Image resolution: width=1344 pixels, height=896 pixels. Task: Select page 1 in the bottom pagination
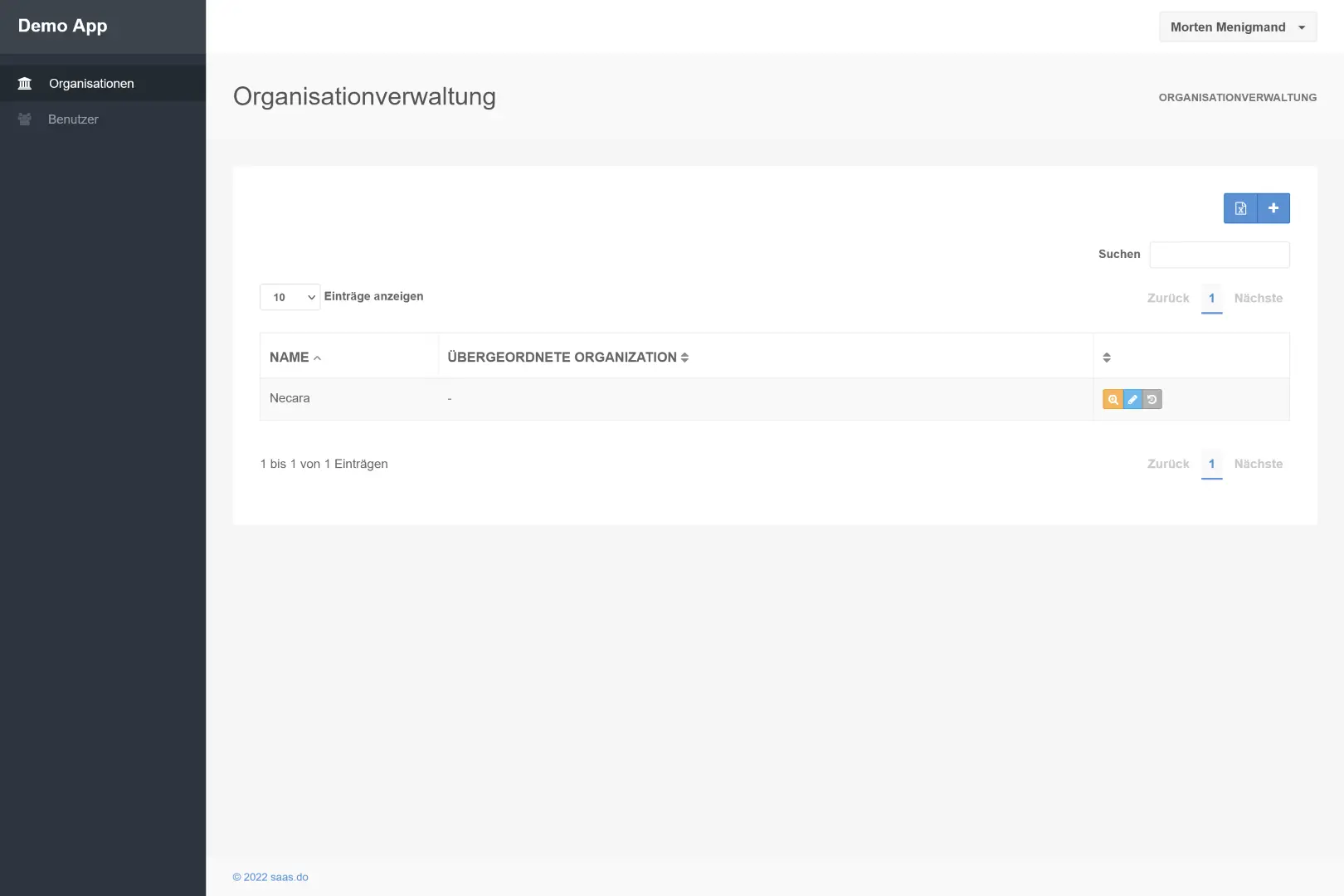pyautogui.click(x=1211, y=464)
